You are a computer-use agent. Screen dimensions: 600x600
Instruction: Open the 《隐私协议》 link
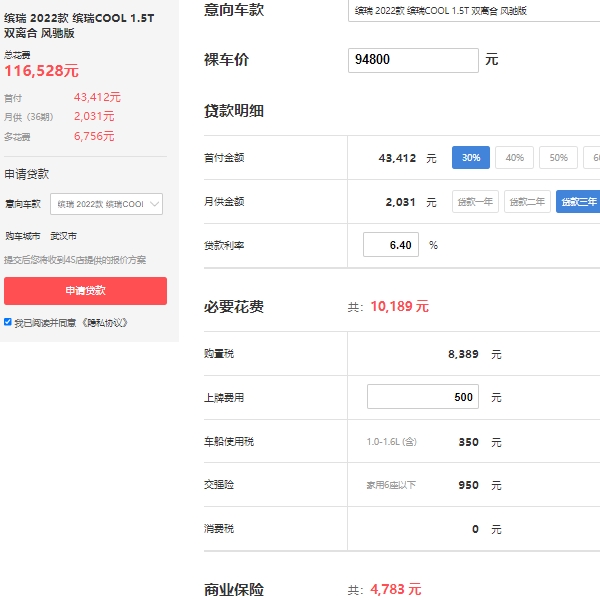pyautogui.click(x=105, y=323)
